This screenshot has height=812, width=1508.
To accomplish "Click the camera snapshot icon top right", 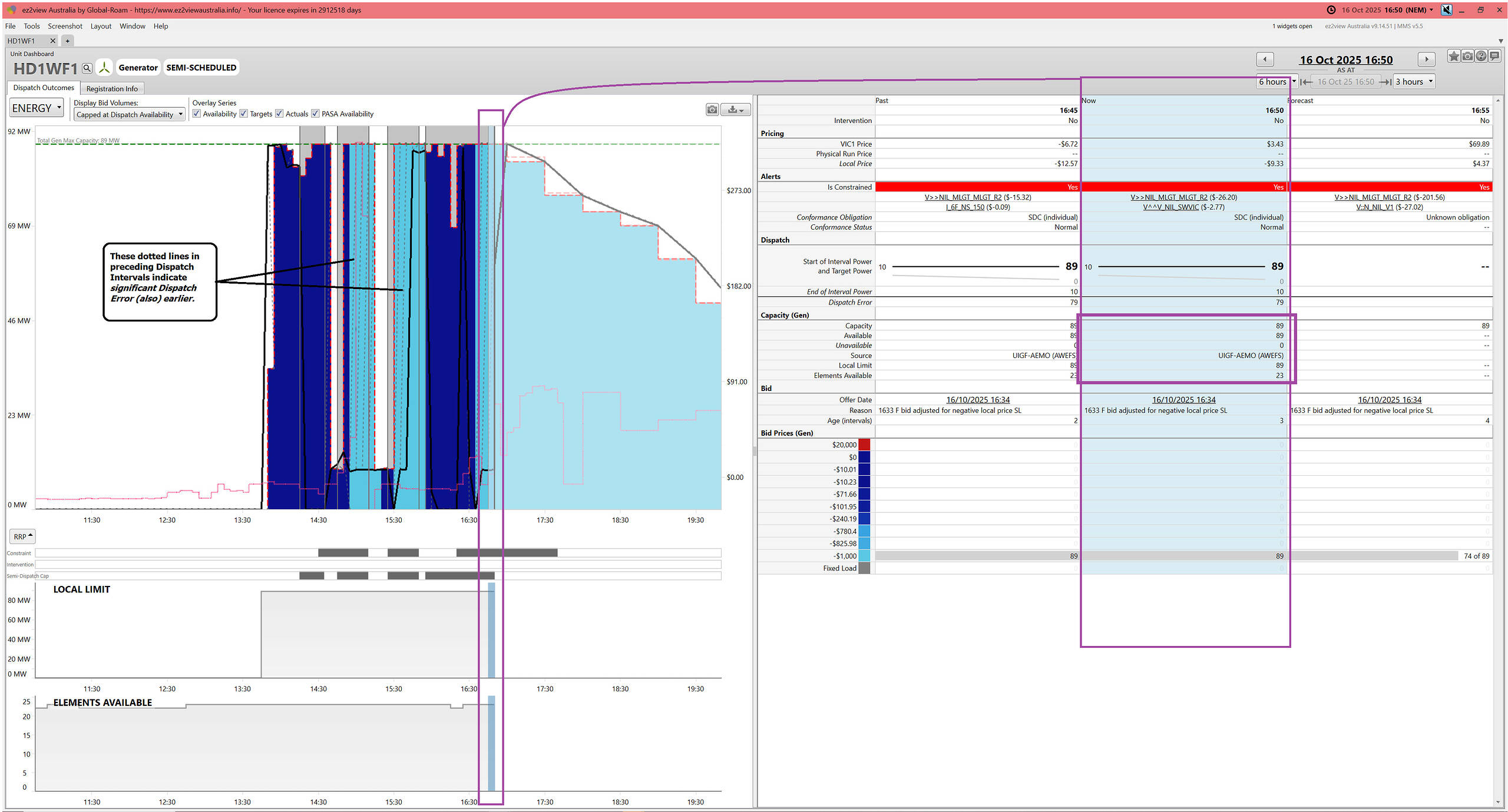I will click(x=1467, y=57).
